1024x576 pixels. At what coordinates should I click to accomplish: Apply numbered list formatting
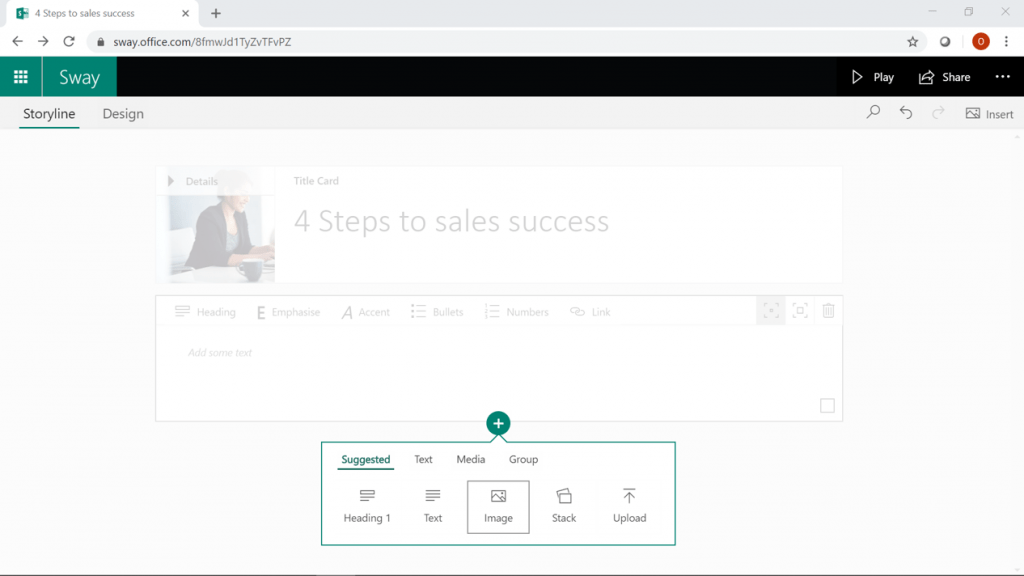(x=517, y=311)
